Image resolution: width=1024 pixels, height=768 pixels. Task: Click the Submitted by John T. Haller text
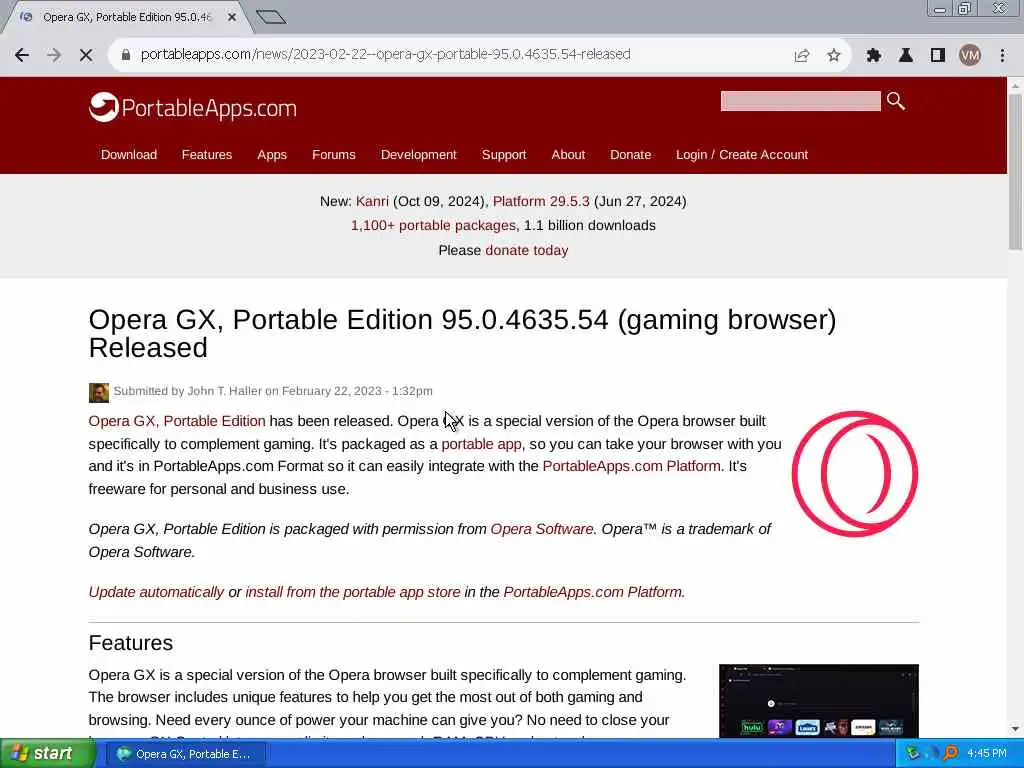(273, 391)
